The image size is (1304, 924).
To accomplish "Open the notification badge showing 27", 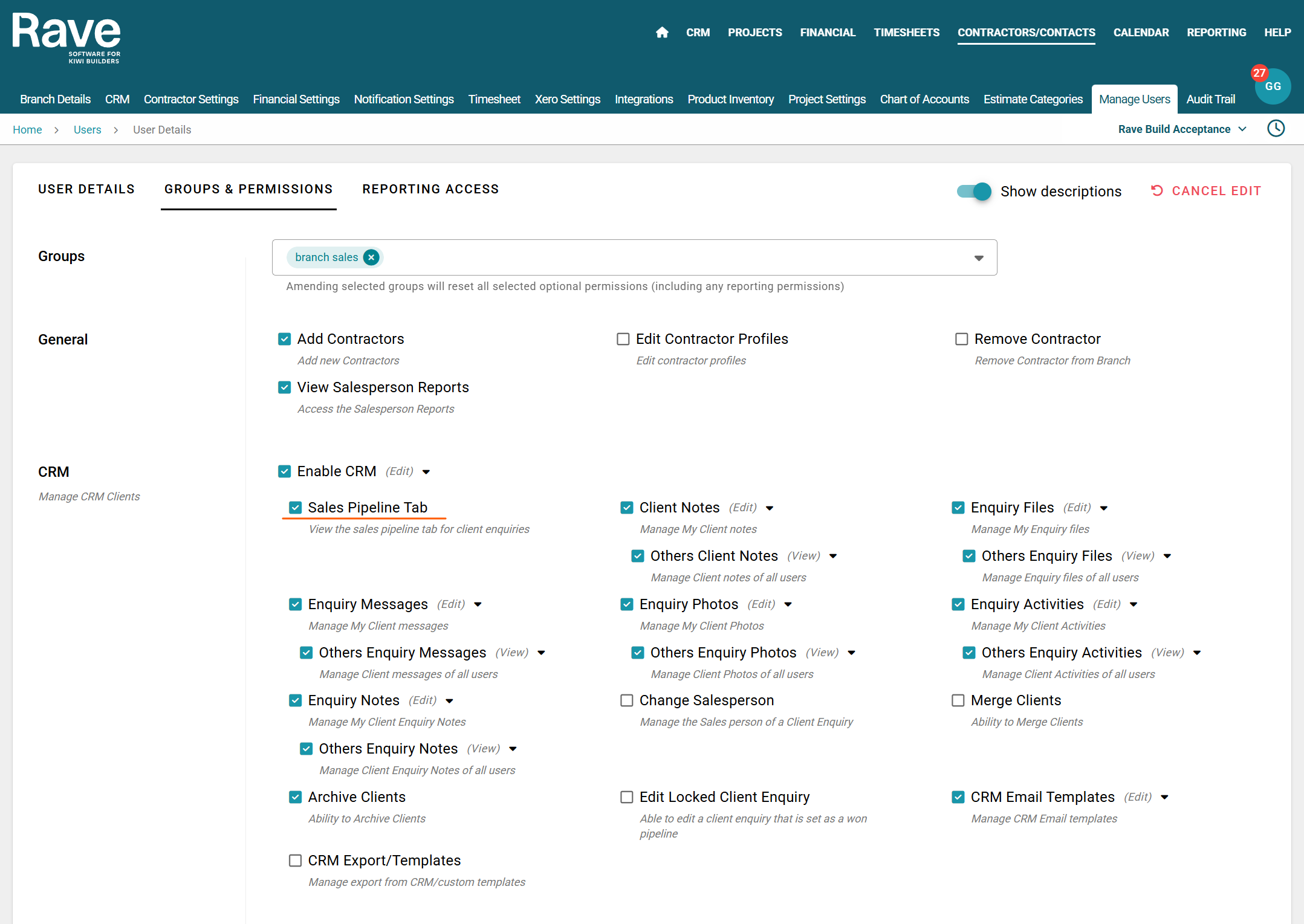I will click(1259, 73).
